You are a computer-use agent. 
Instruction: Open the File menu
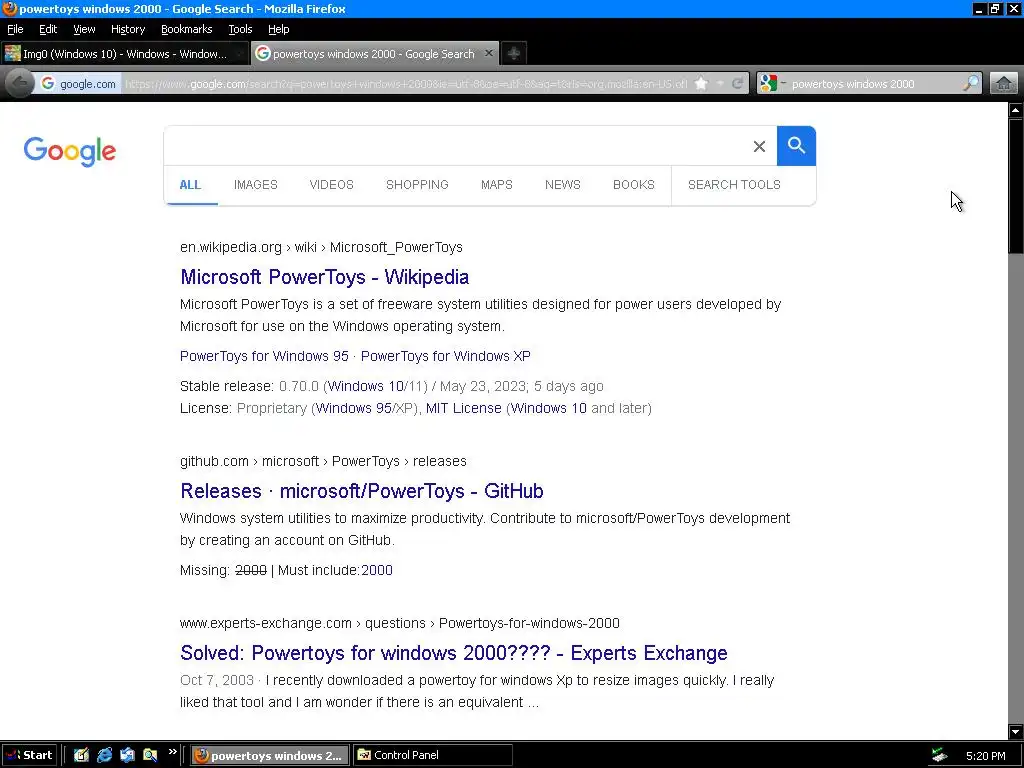[x=15, y=29]
